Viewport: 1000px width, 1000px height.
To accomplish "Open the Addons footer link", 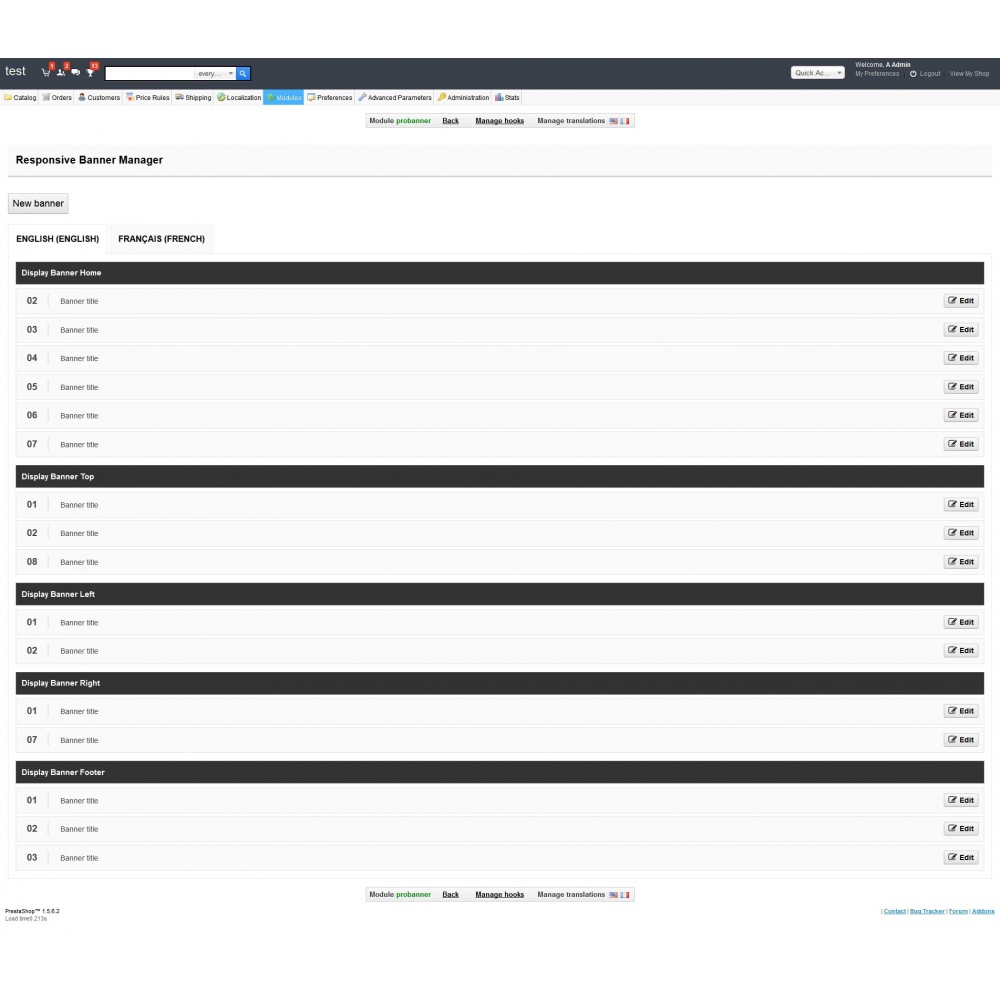I will click(983, 911).
